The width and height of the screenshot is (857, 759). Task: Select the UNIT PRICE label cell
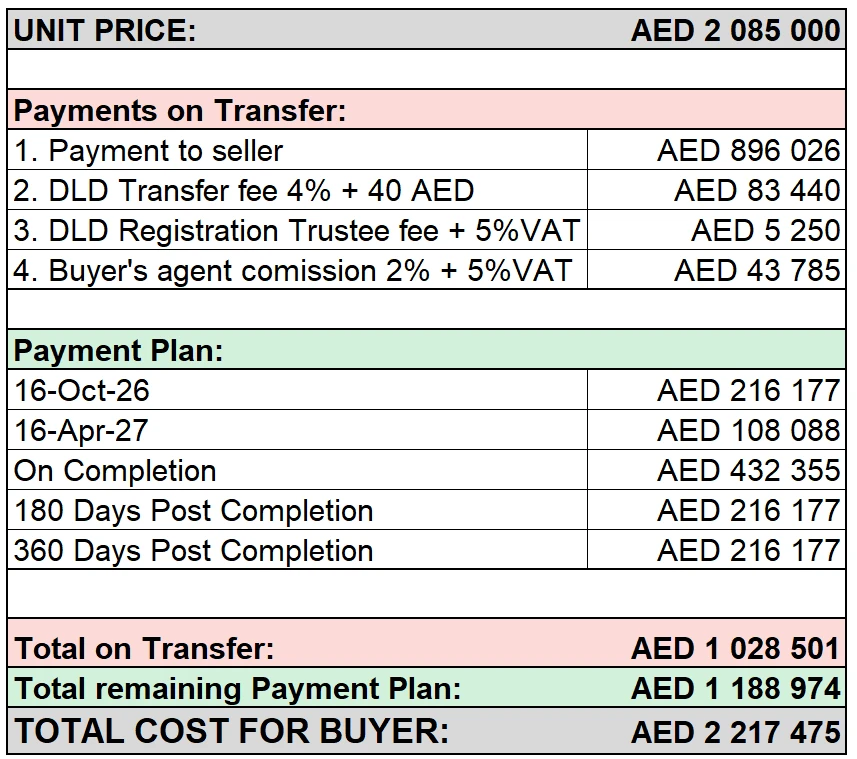click(105, 30)
